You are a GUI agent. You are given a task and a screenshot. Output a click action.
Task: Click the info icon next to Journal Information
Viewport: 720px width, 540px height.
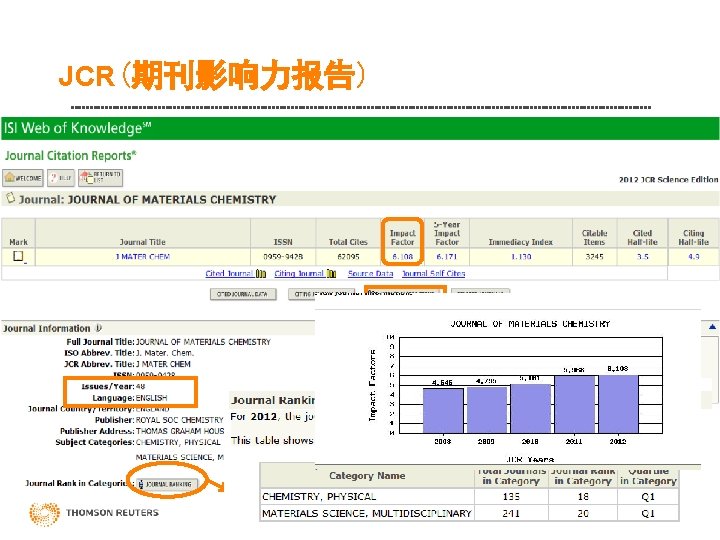pyautogui.click(x=98, y=328)
